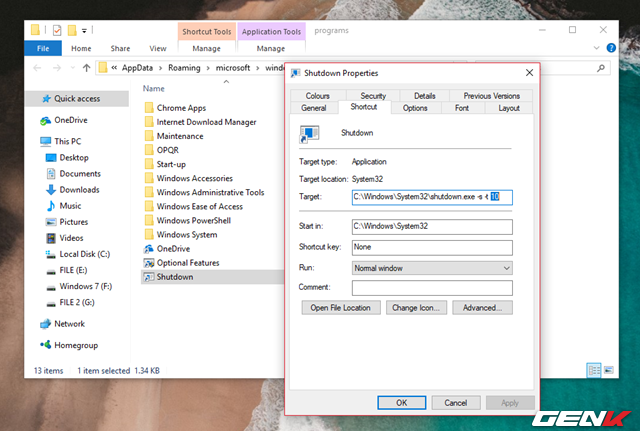The width and height of the screenshot is (640, 431).
Task: Click the double chevron at address bar start
Action: coord(114,68)
